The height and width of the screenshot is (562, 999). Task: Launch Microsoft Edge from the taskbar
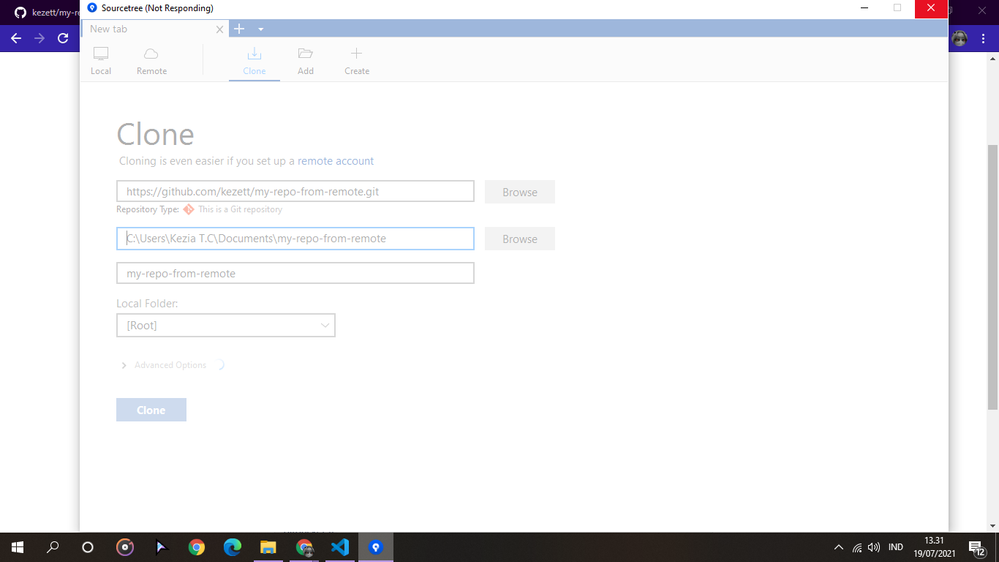[x=233, y=547]
